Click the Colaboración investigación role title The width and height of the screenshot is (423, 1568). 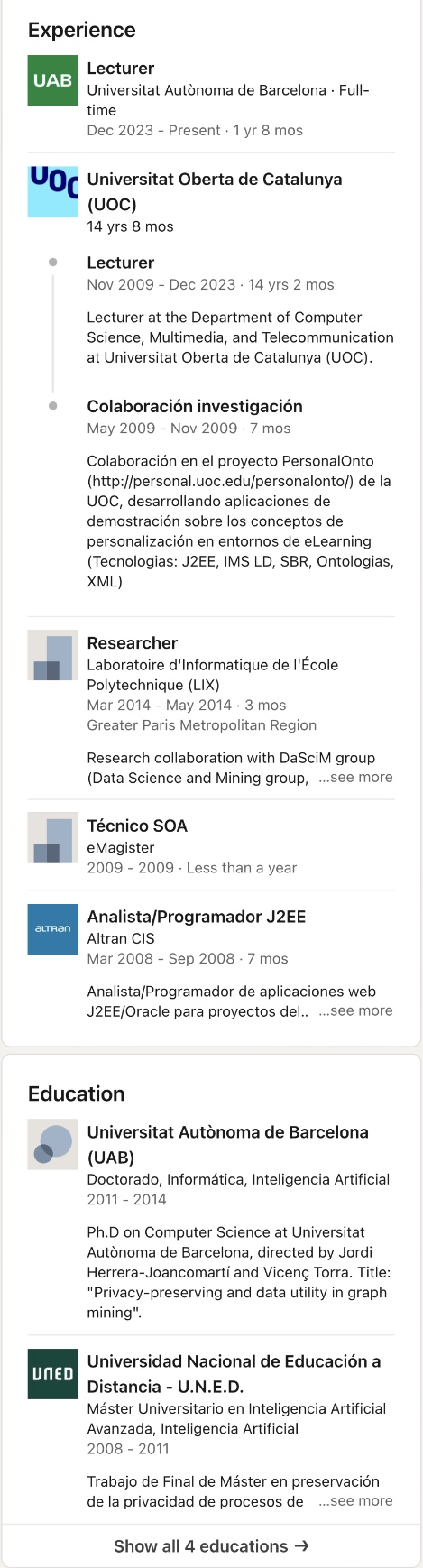(195, 407)
